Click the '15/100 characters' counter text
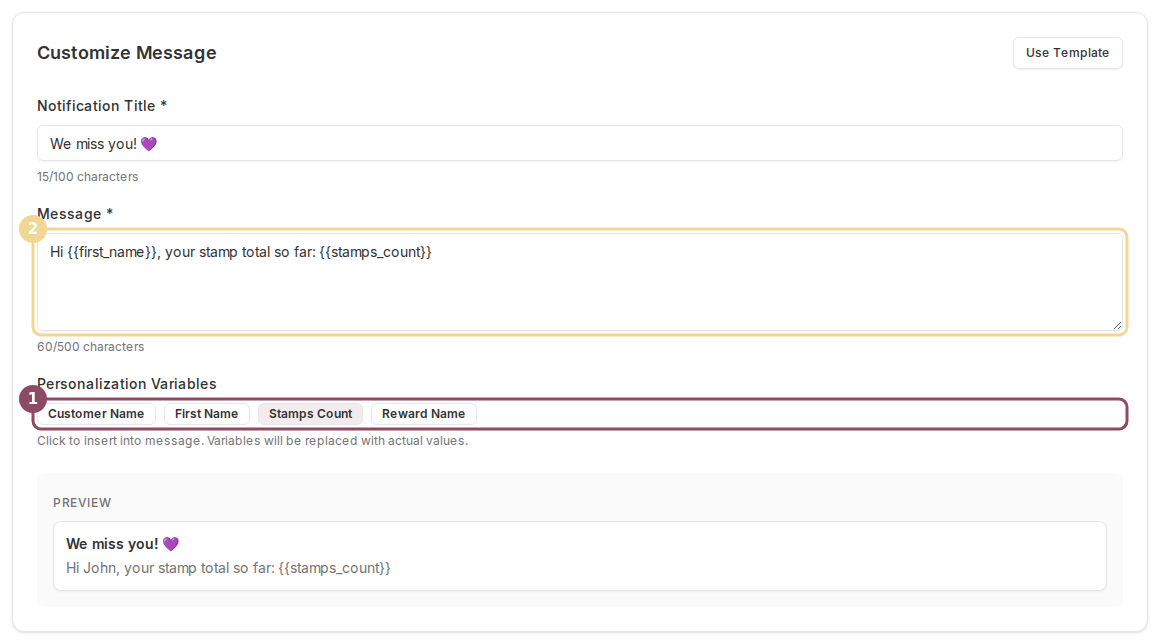The width and height of the screenshot is (1160, 644). (87, 177)
